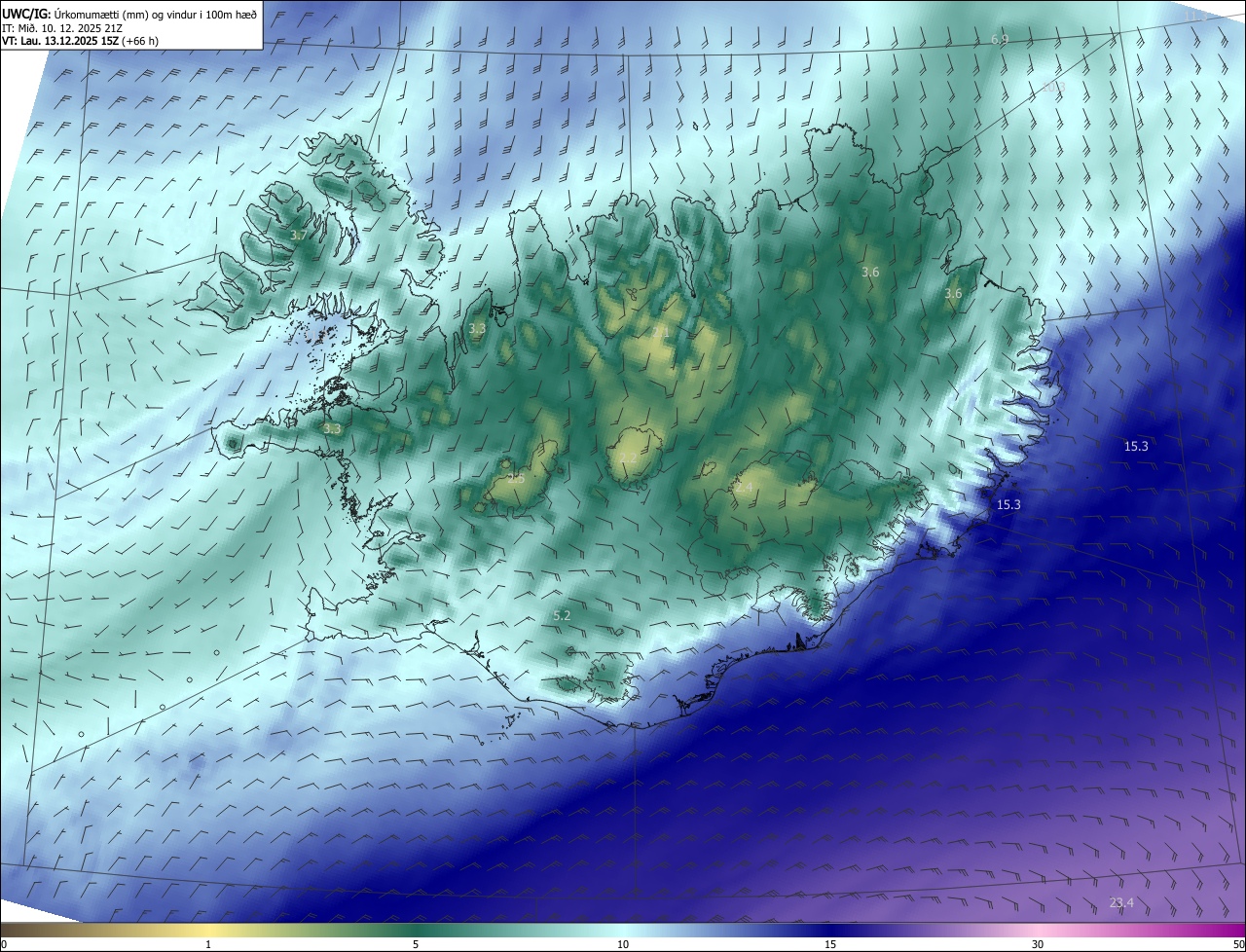Click the 1 tick on the colour scale
This screenshot has width=1246, height=952.
[209, 944]
